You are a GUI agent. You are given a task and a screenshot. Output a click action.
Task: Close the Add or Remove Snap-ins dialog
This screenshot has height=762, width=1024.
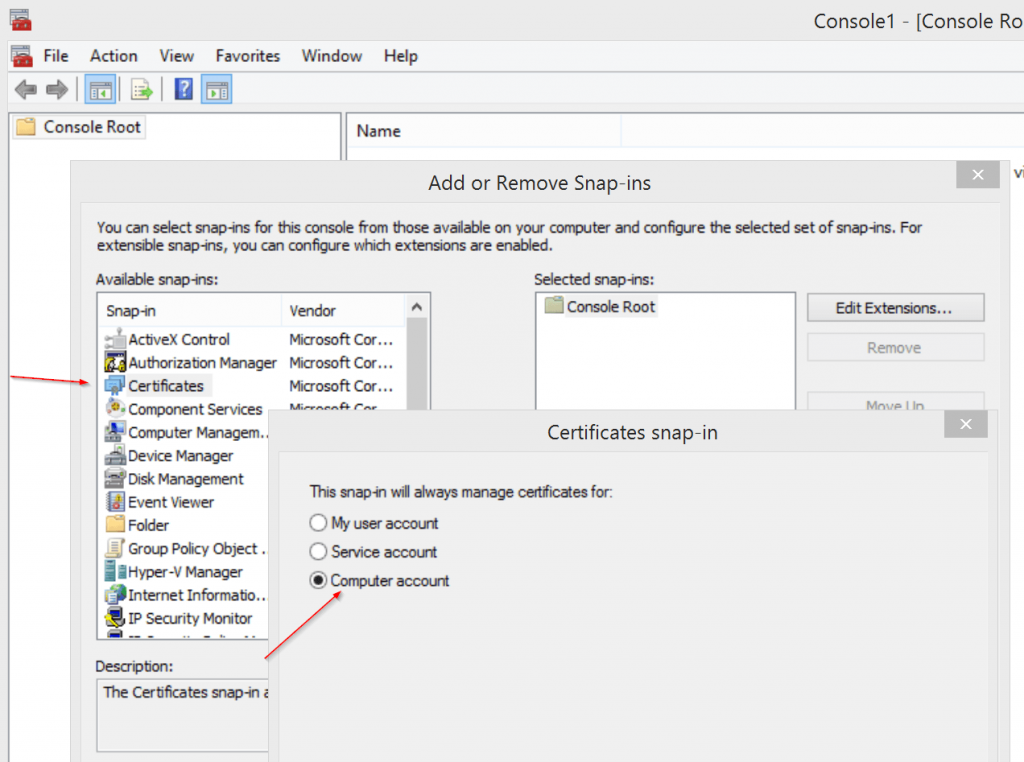(x=978, y=174)
